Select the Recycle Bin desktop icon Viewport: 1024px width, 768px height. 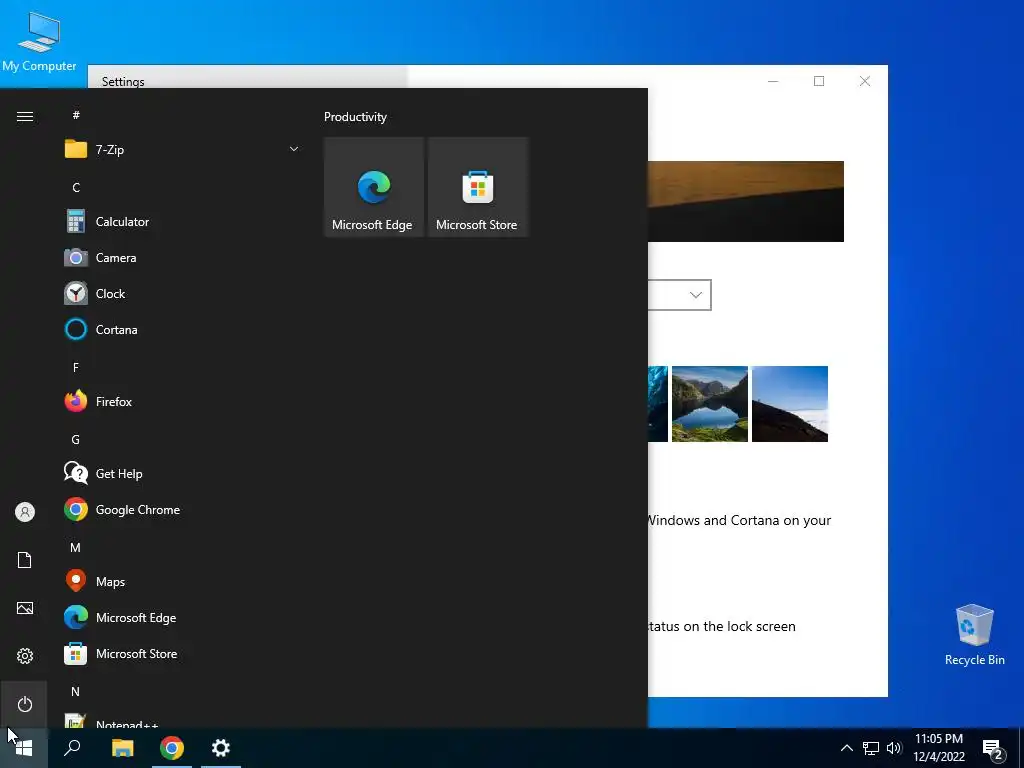[x=974, y=635]
